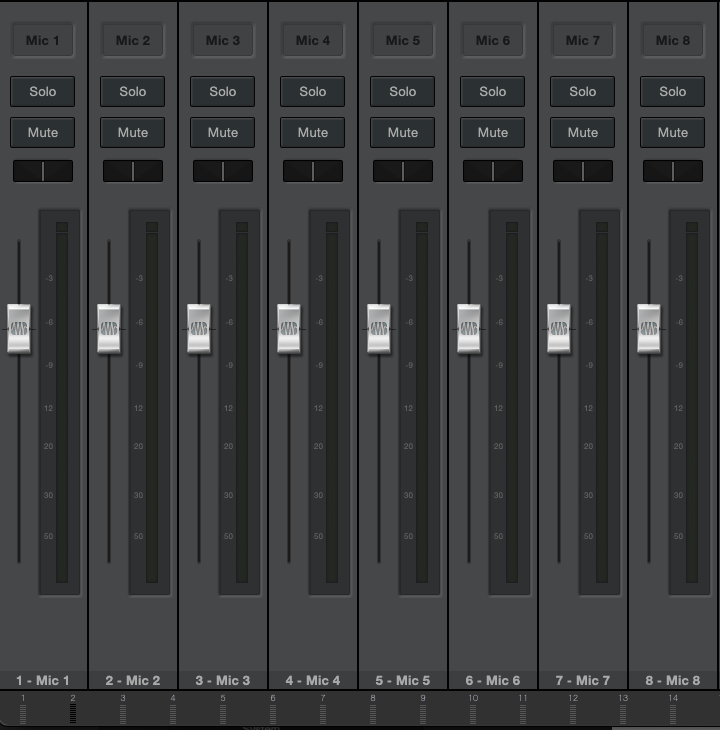
Task: Click mini meter 14 in bottom overview strip
Action: 673,713
